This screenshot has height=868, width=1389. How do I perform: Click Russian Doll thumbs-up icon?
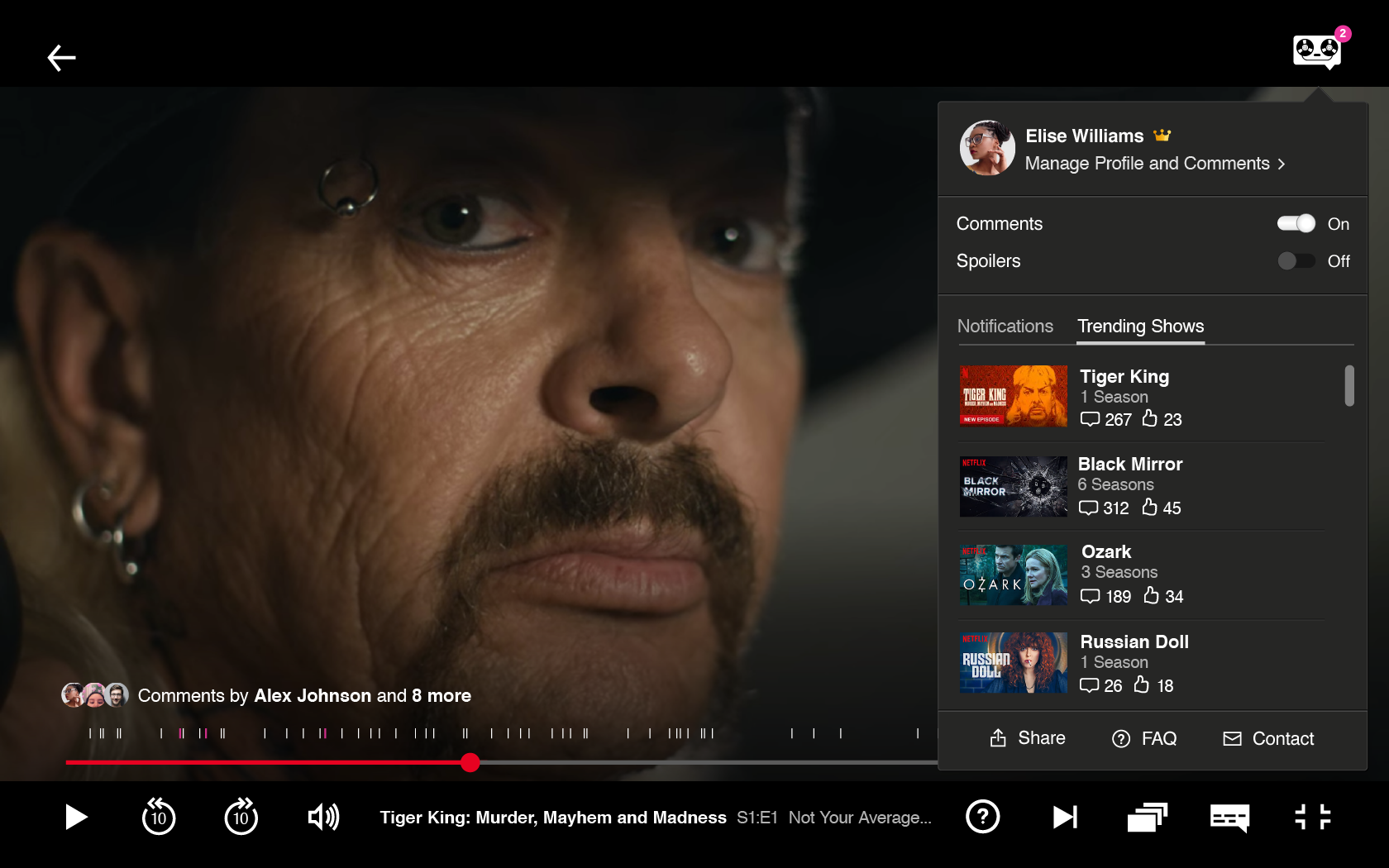tap(1142, 684)
